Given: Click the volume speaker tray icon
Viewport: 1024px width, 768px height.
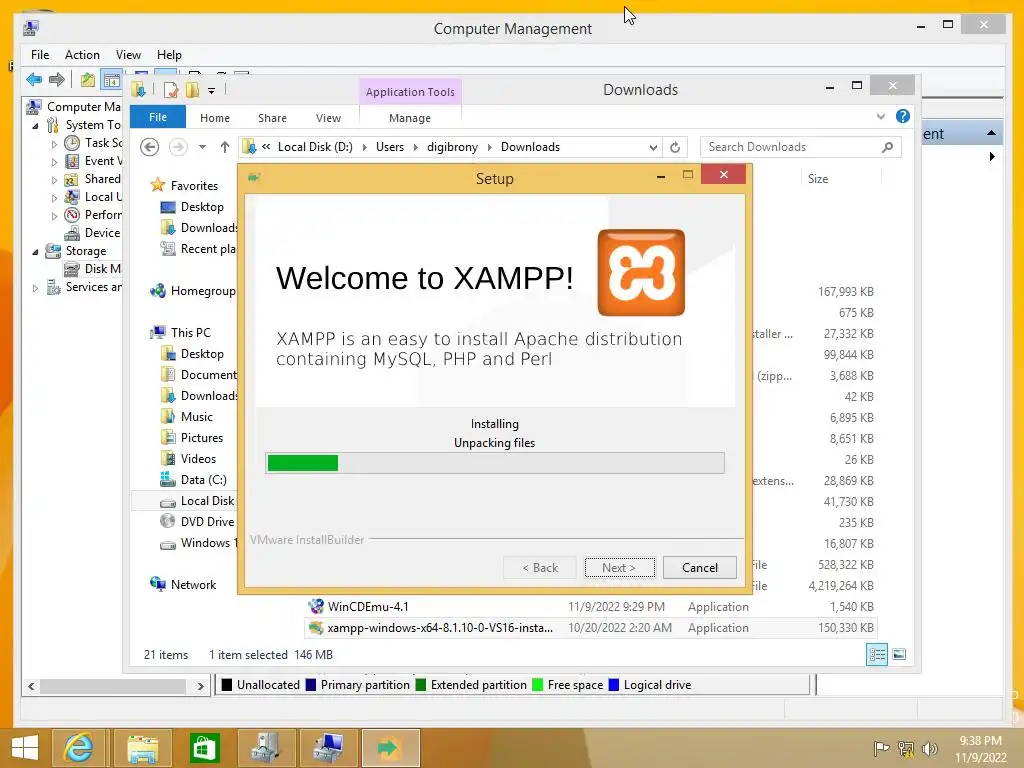Looking at the screenshot, I should point(930,749).
